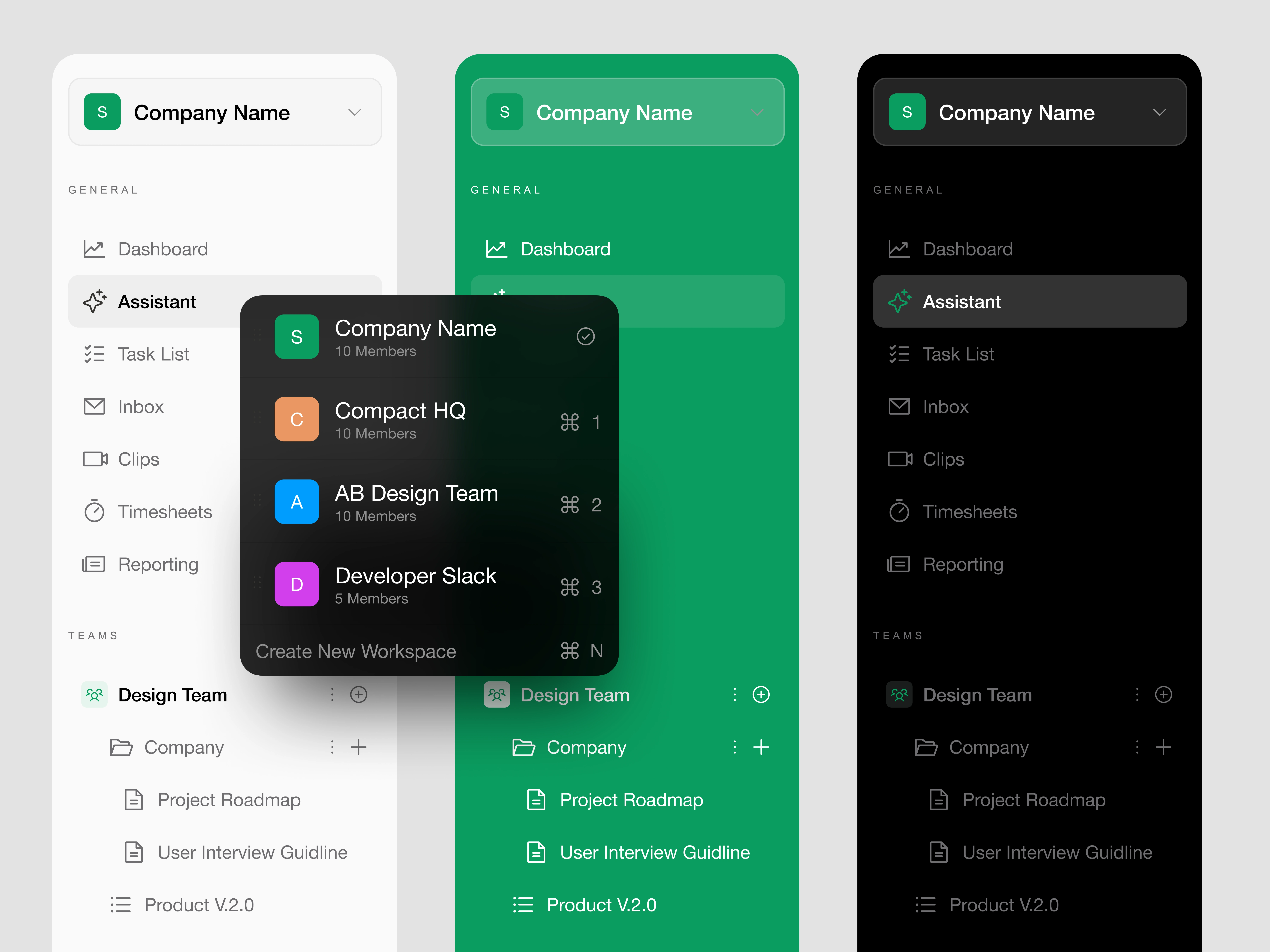Screen dimensions: 1270x952
Task: Open Company Name chevron in green sidebar
Action: 757,112
